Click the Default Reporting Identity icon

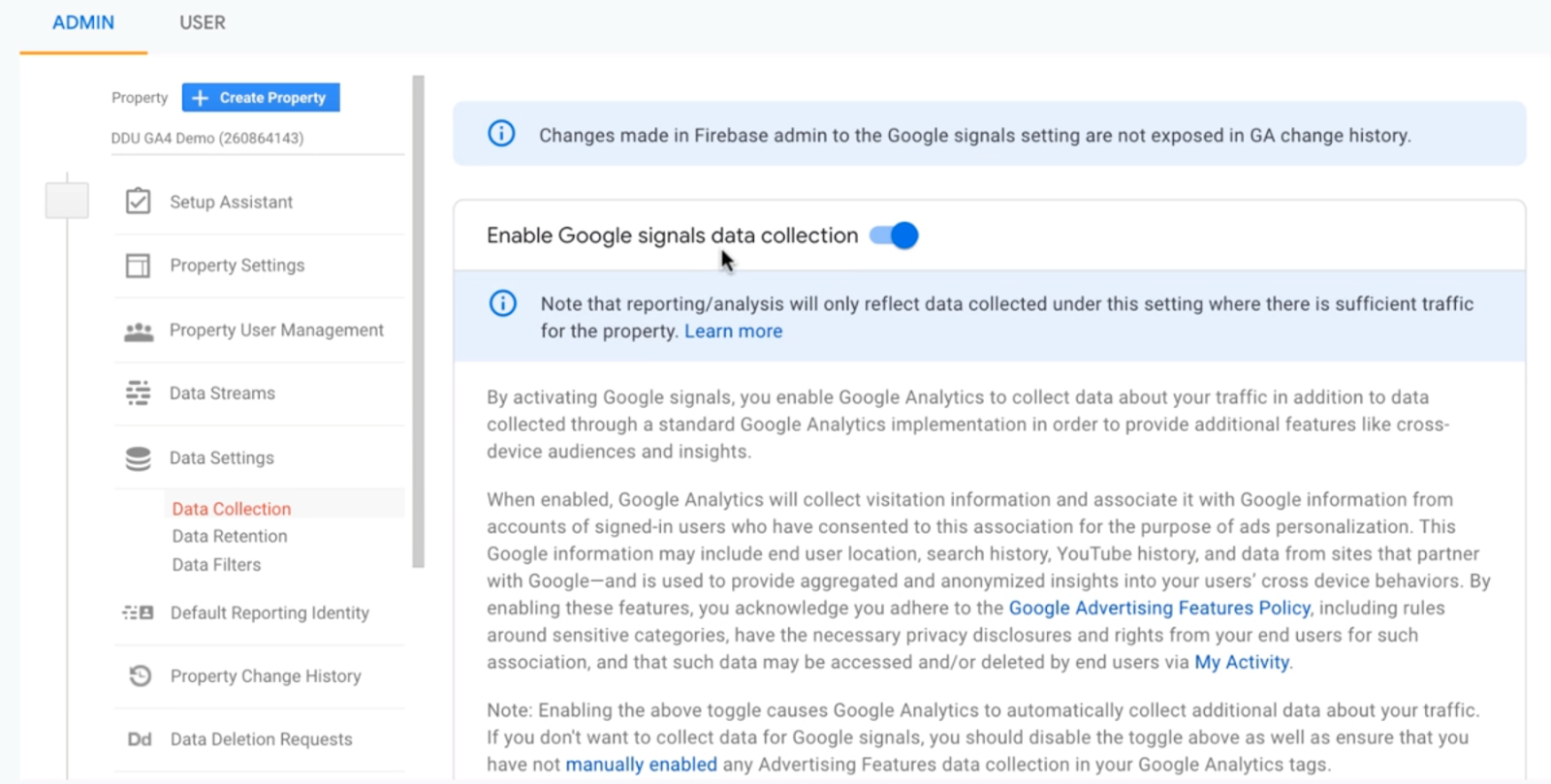(x=138, y=612)
